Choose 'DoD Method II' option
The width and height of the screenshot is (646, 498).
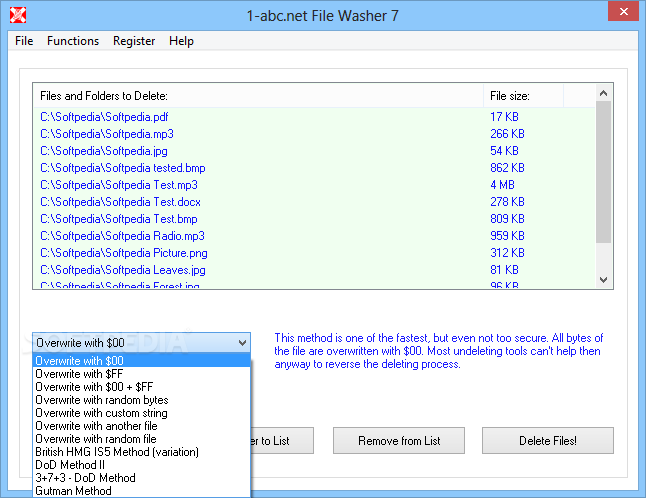141,465
